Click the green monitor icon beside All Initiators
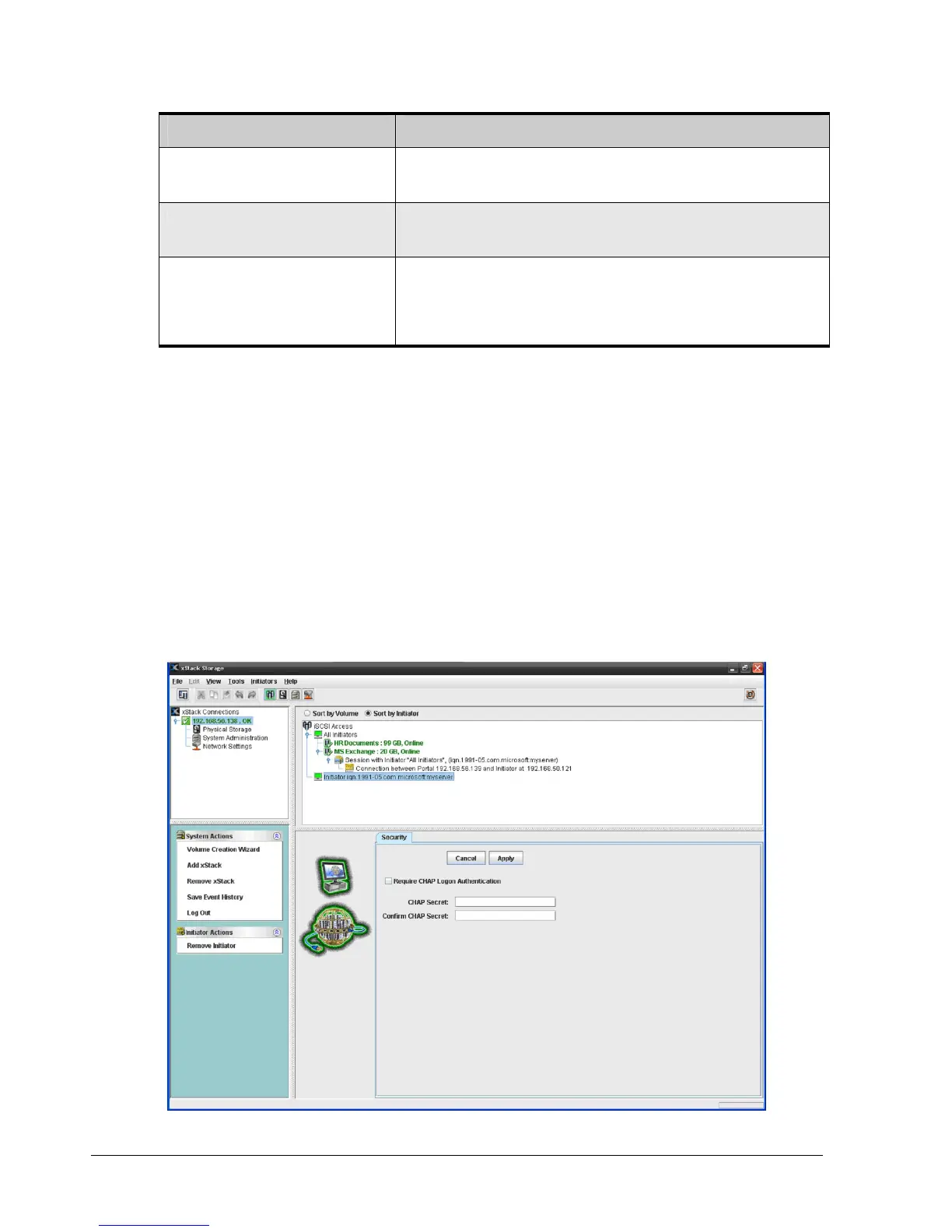This screenshot has width=952, height=1232. click(x=318, y=734)
